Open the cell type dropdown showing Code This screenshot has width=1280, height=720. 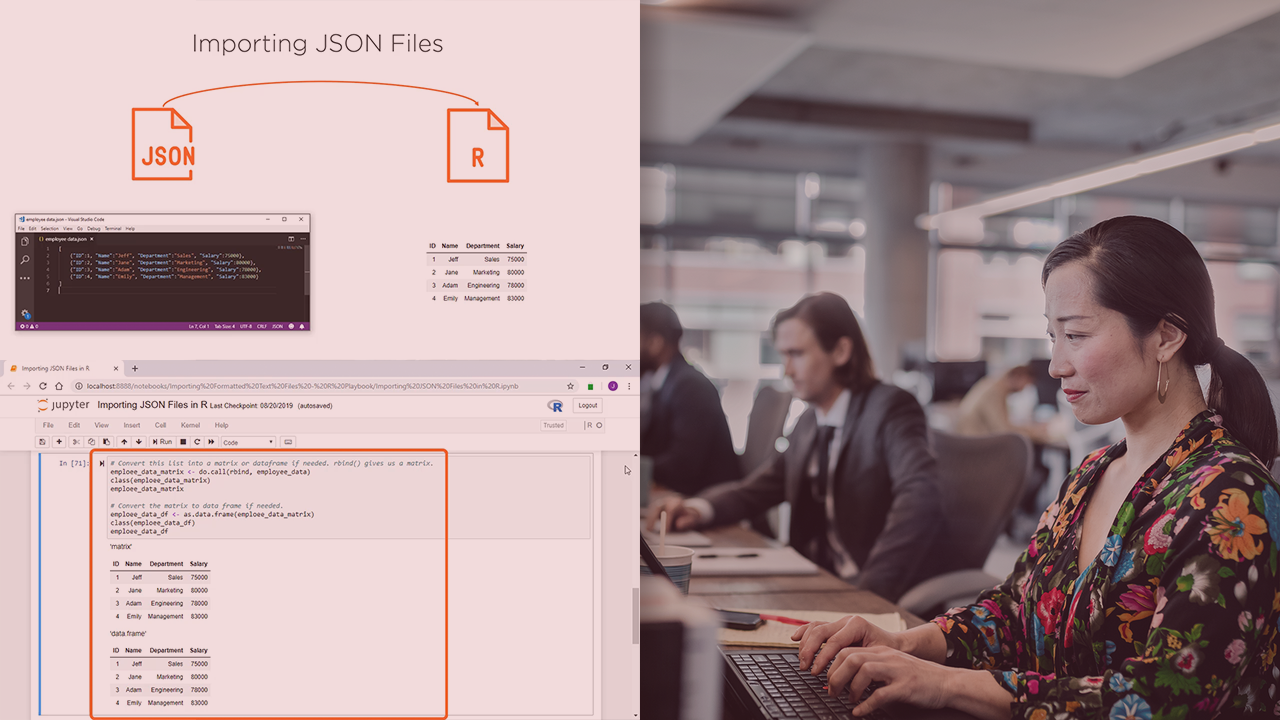(246, 442)
